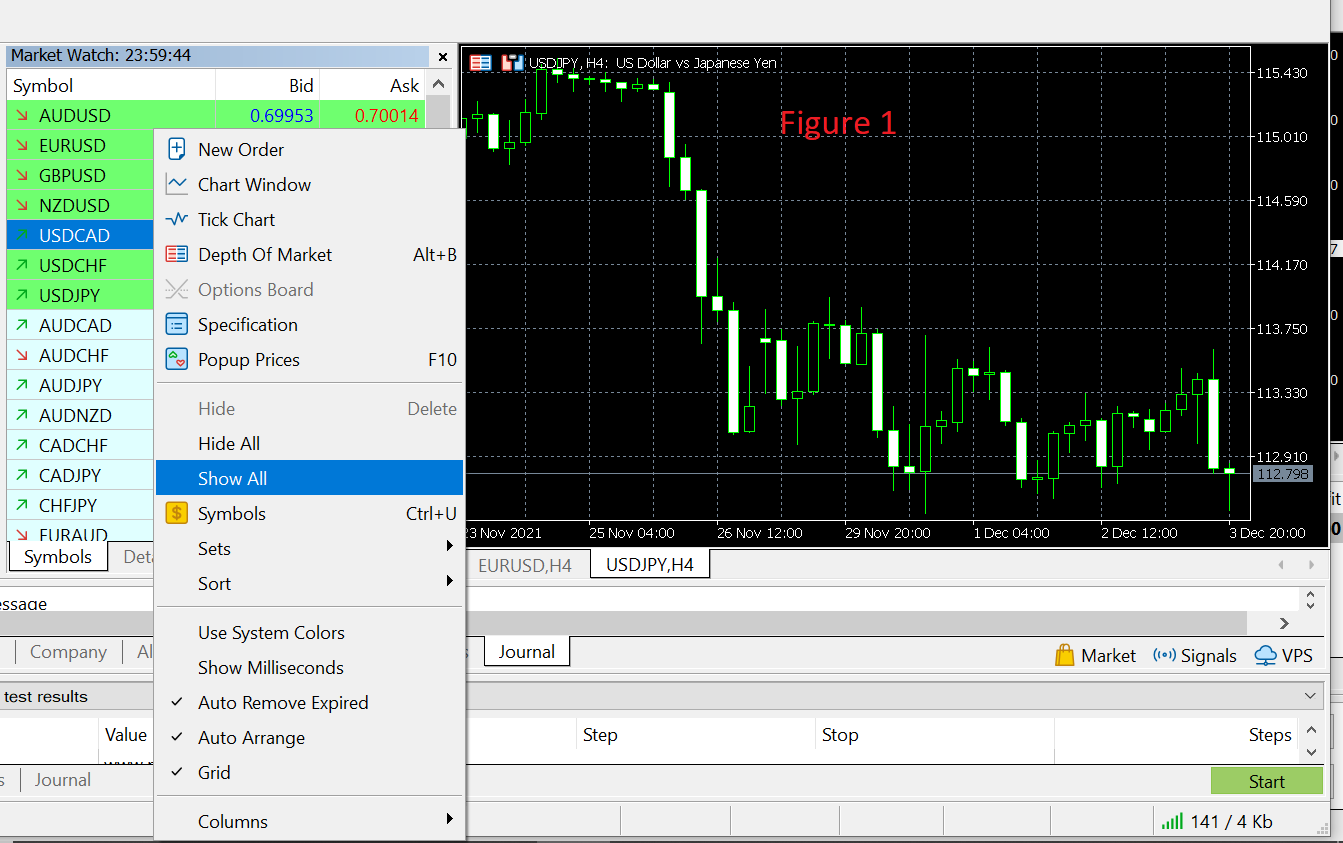Close the Market Watch panel

[442, 56]
